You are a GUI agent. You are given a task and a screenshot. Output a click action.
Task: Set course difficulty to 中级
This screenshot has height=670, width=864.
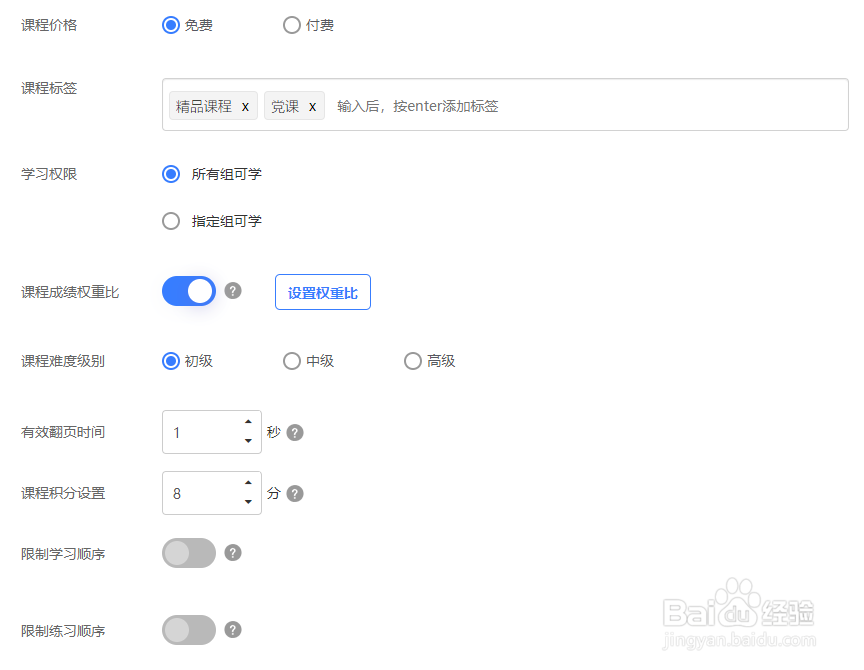tap(291, 361)
